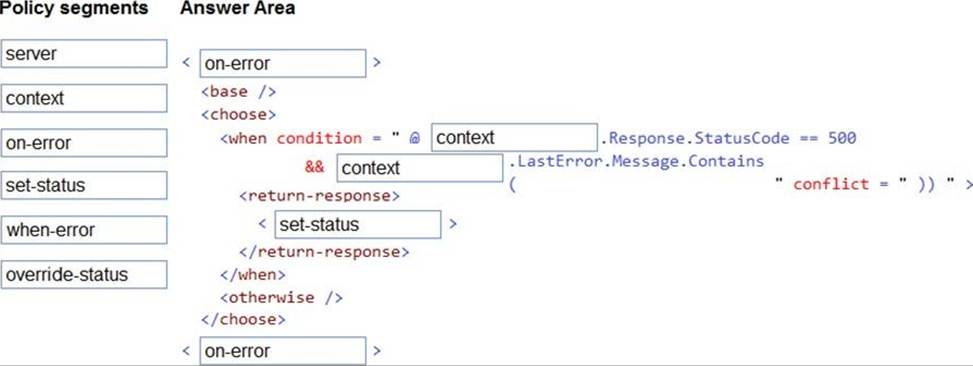Click the <base /> tag text

[238, 92]
